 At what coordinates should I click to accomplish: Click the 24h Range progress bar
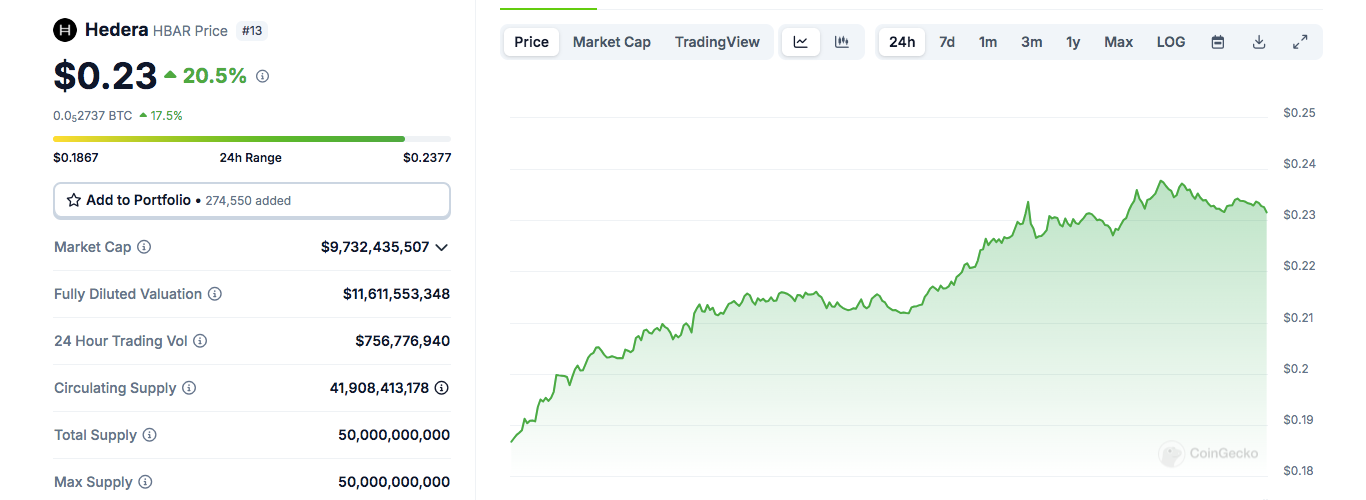(x=252, y=139)
